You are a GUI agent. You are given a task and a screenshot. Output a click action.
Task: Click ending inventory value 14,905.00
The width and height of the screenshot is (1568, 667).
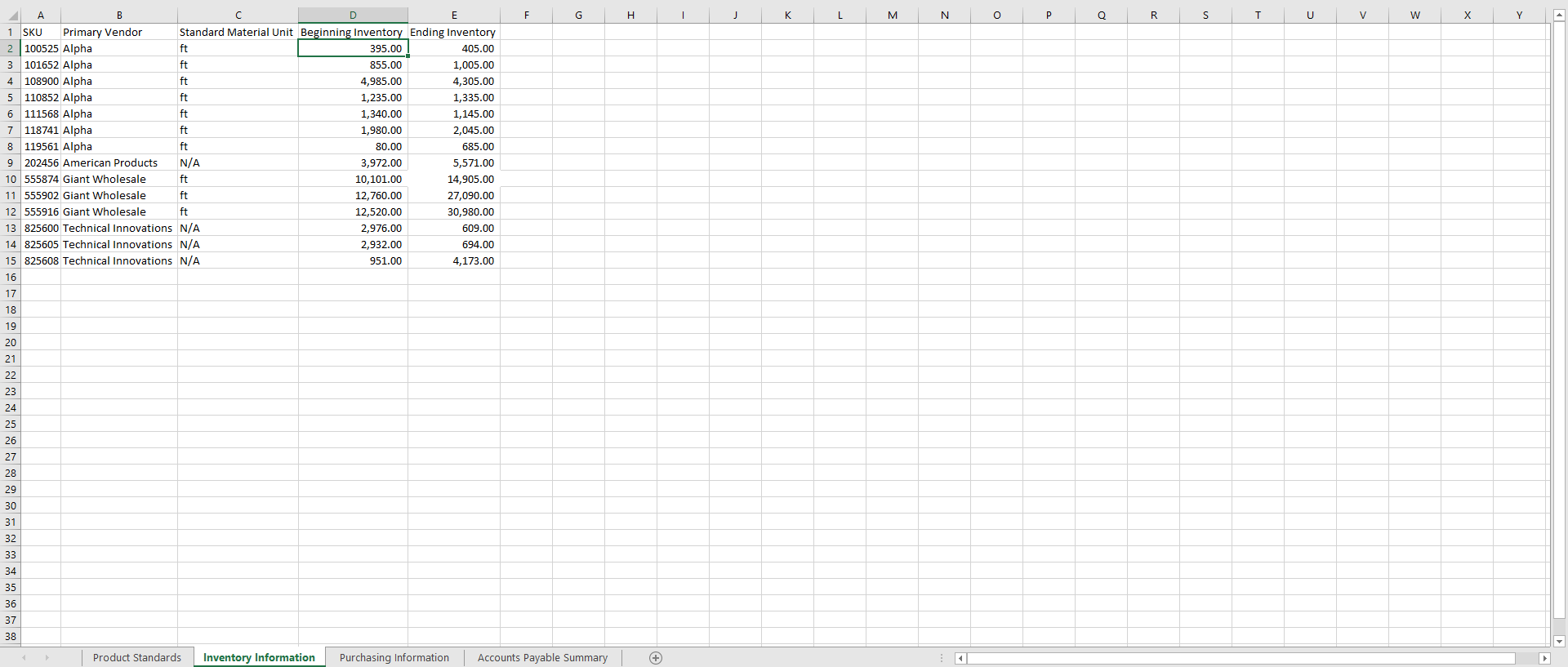point(454,179)
